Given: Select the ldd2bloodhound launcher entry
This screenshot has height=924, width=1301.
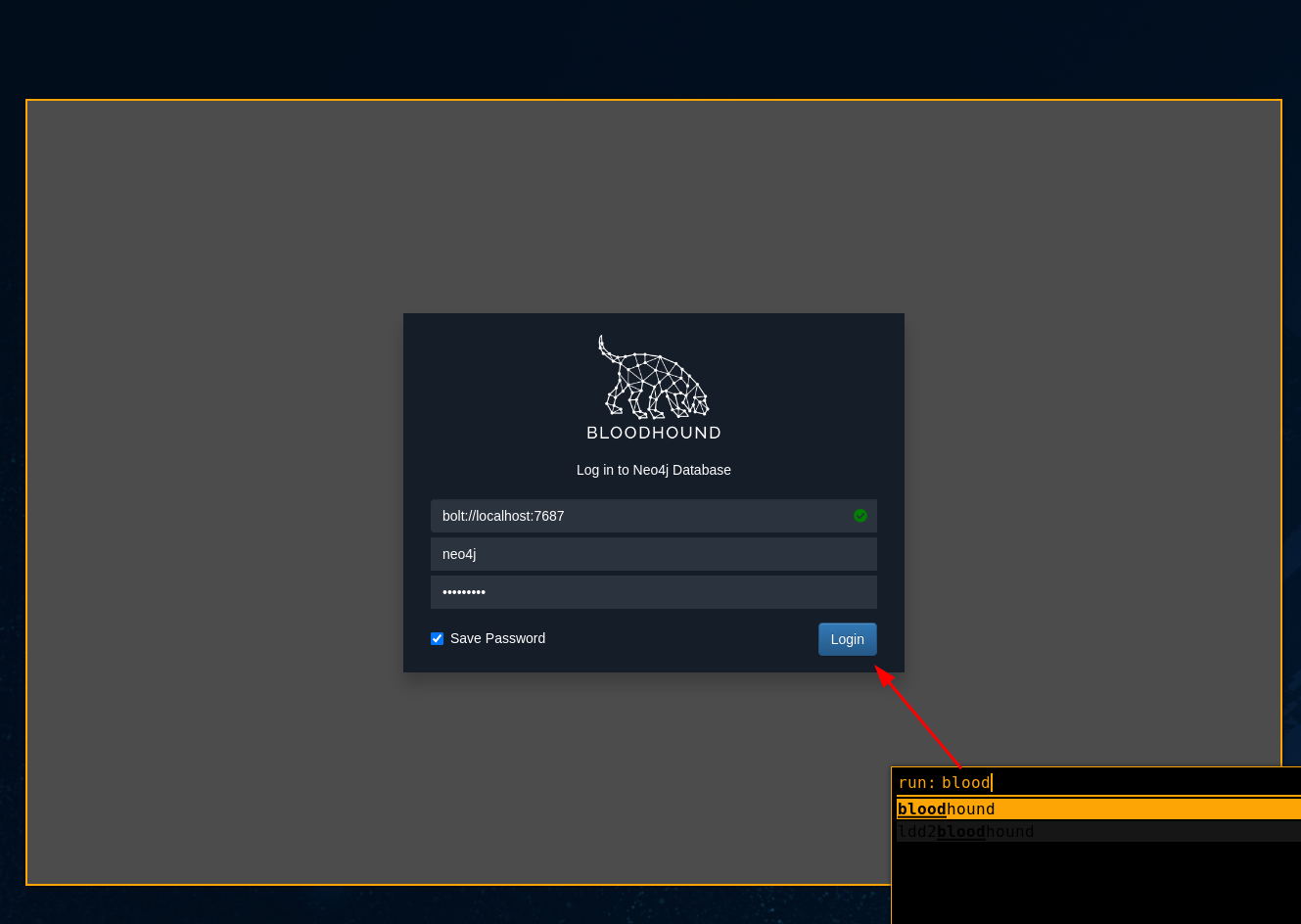Looking at the screenshot, I should [x=1098, y=831].
